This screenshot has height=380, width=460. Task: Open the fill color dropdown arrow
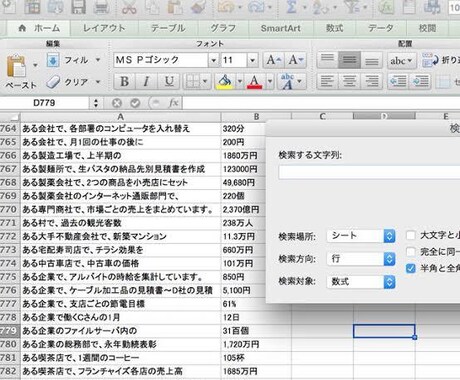(x=239, y=81)
